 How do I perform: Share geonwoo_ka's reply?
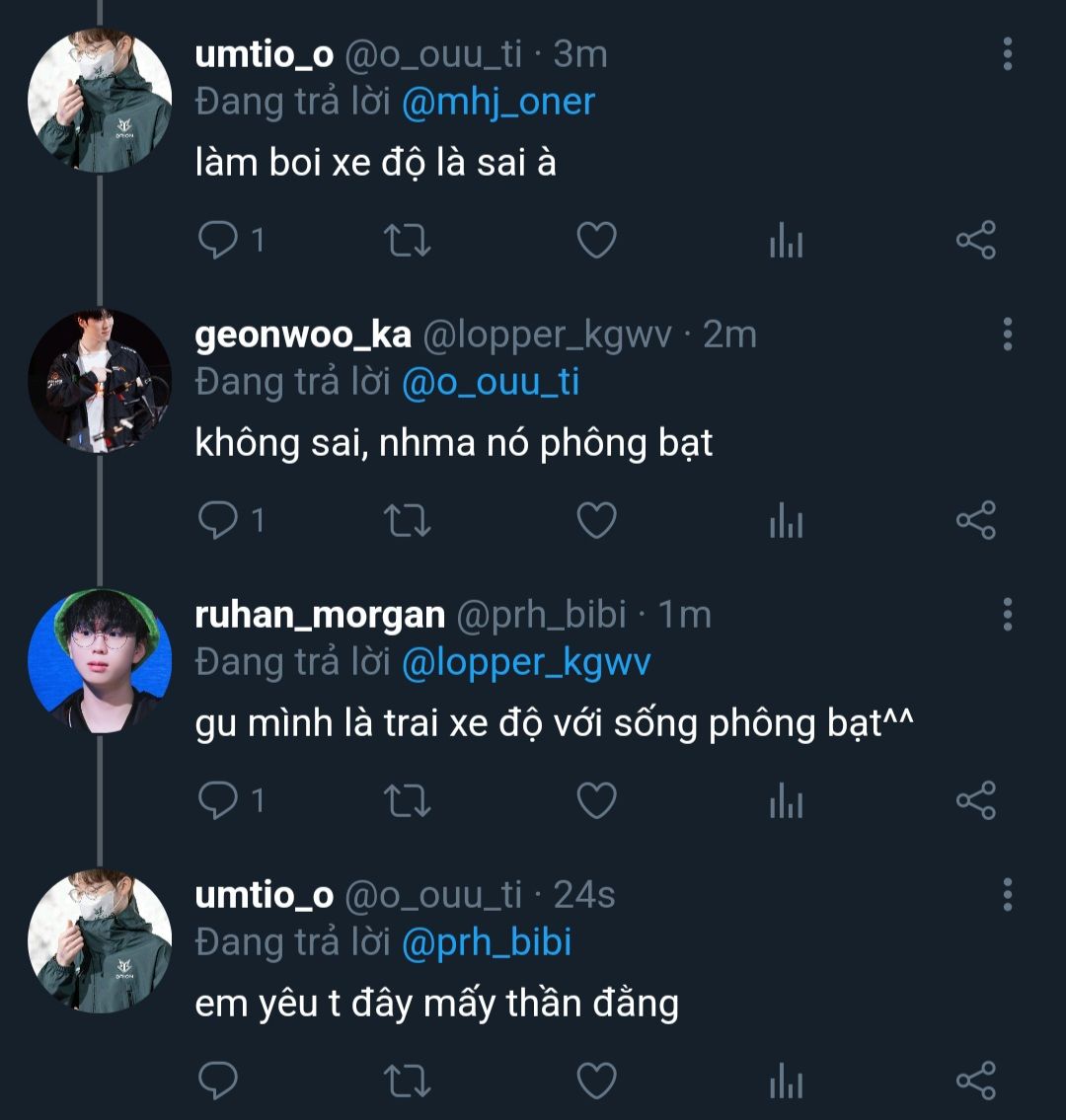click(976, 521)
